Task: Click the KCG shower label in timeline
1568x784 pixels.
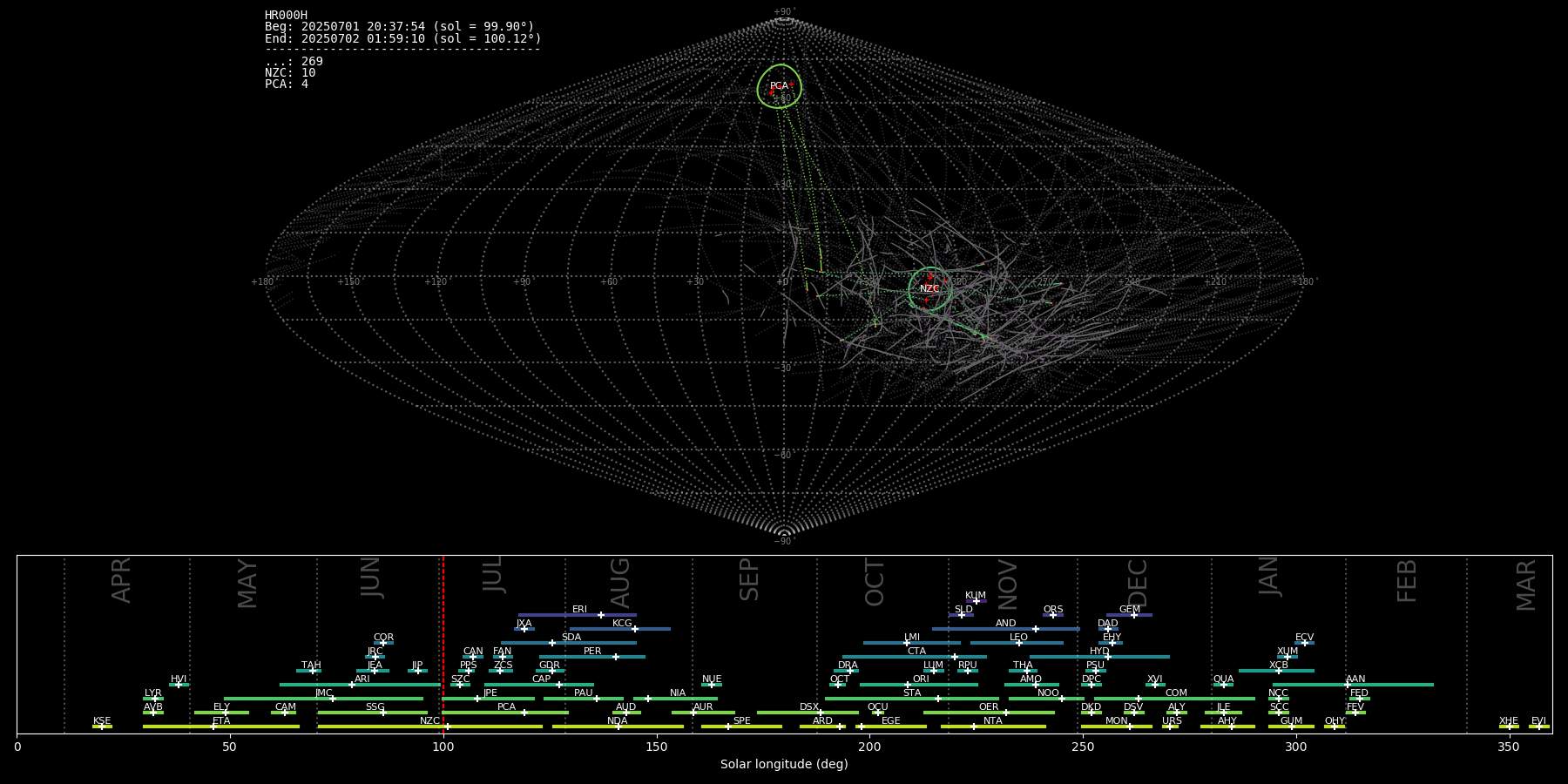Action: pos(622,624)
